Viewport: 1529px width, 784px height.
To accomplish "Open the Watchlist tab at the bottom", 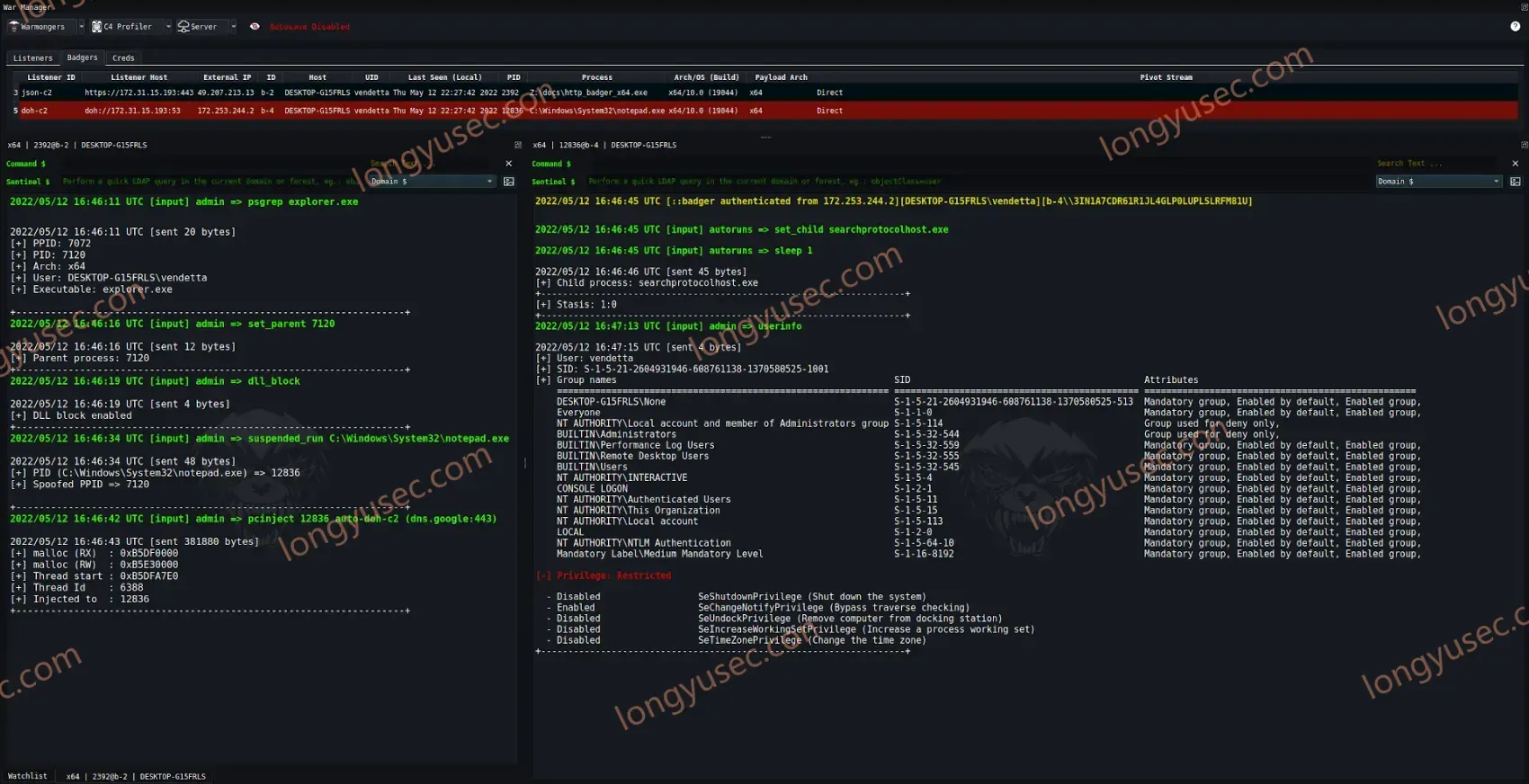I will pyautogui.click(x=28, y=776).
